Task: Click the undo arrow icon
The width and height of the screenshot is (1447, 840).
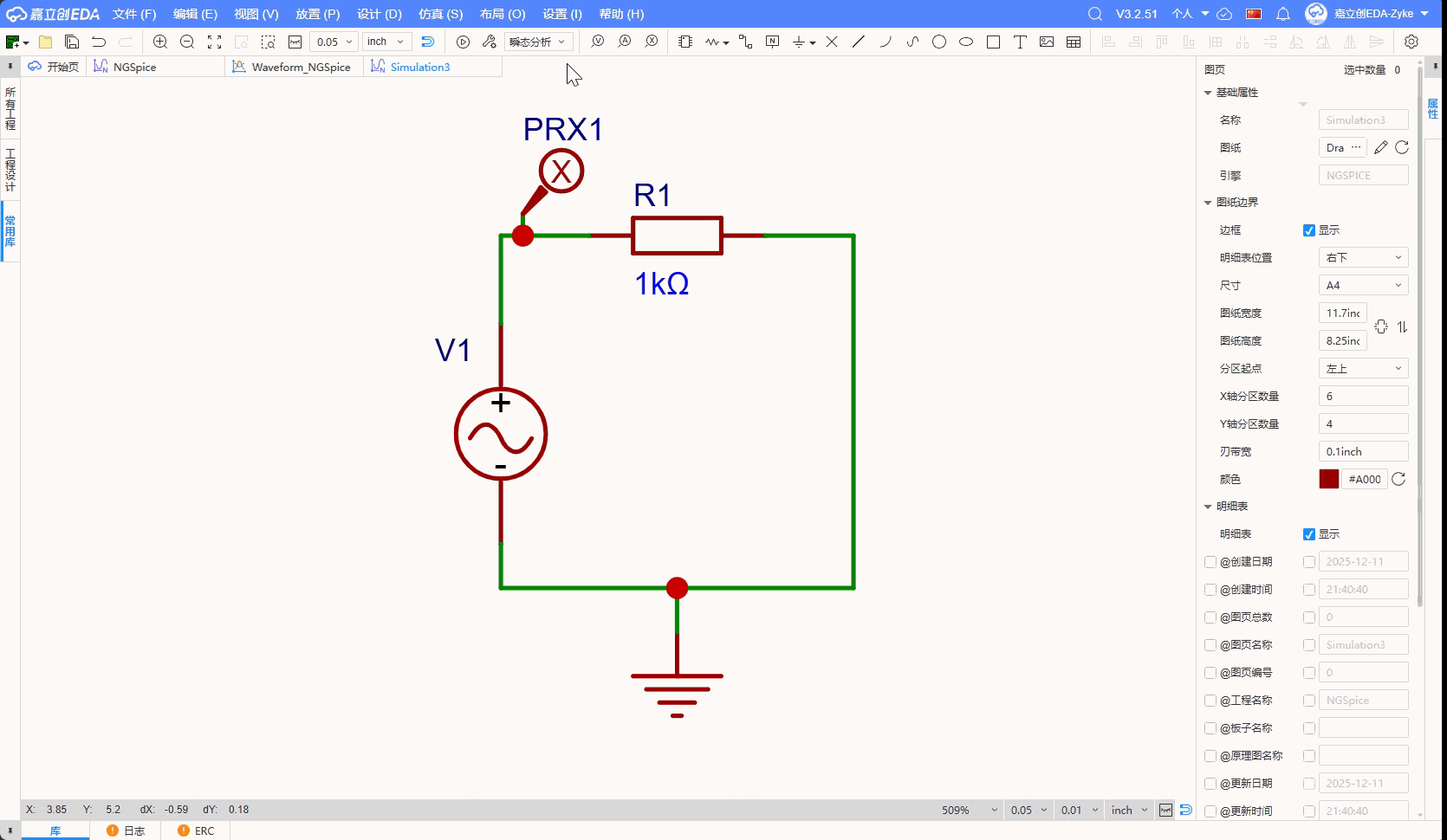Action: coord(99,42)
